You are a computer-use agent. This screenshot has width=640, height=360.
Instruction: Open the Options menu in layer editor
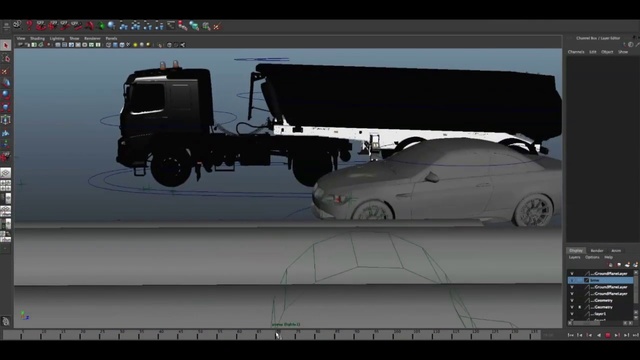592,258
